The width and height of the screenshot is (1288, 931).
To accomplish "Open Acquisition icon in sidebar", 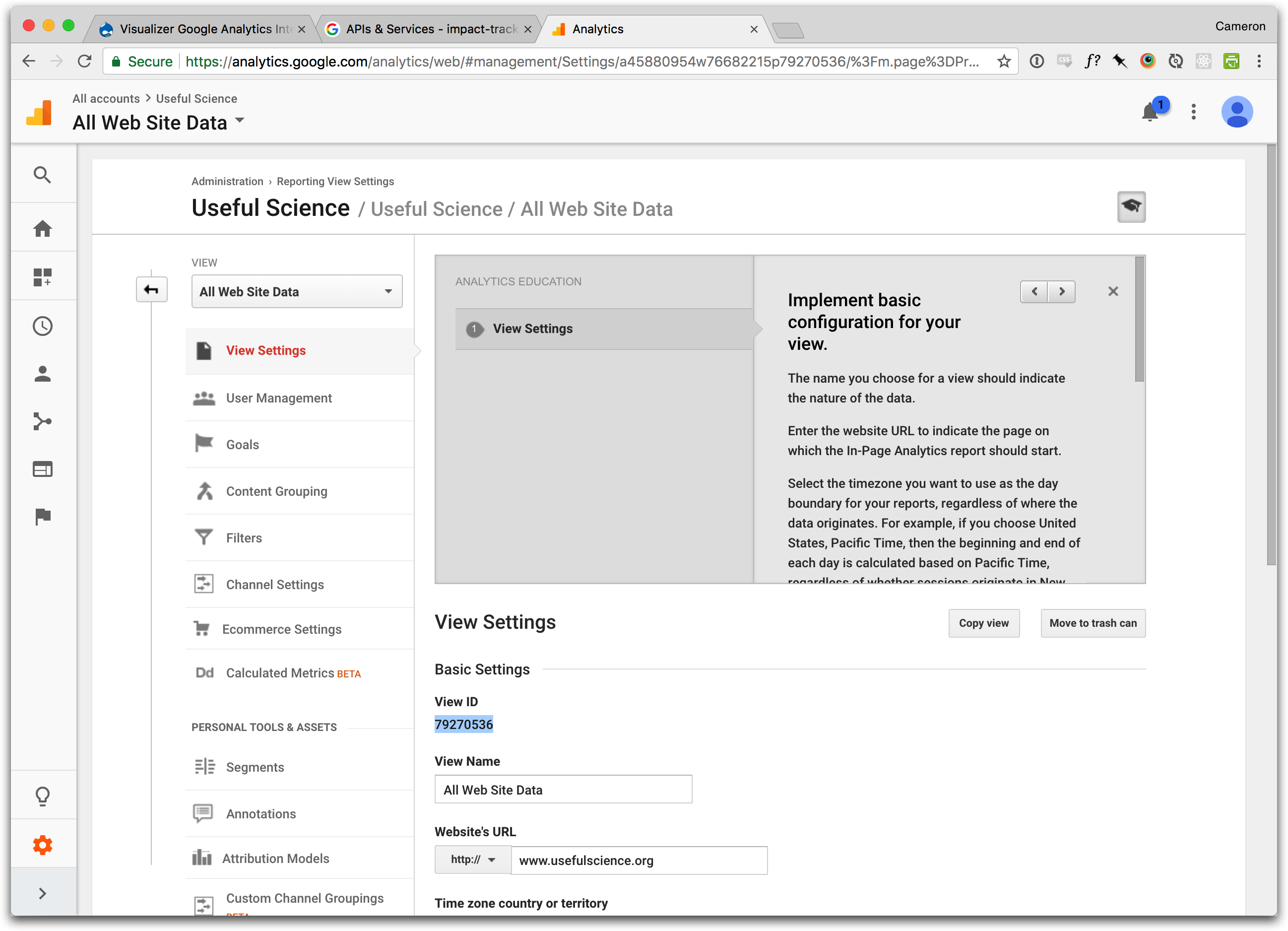I will (x=43, y=421).
